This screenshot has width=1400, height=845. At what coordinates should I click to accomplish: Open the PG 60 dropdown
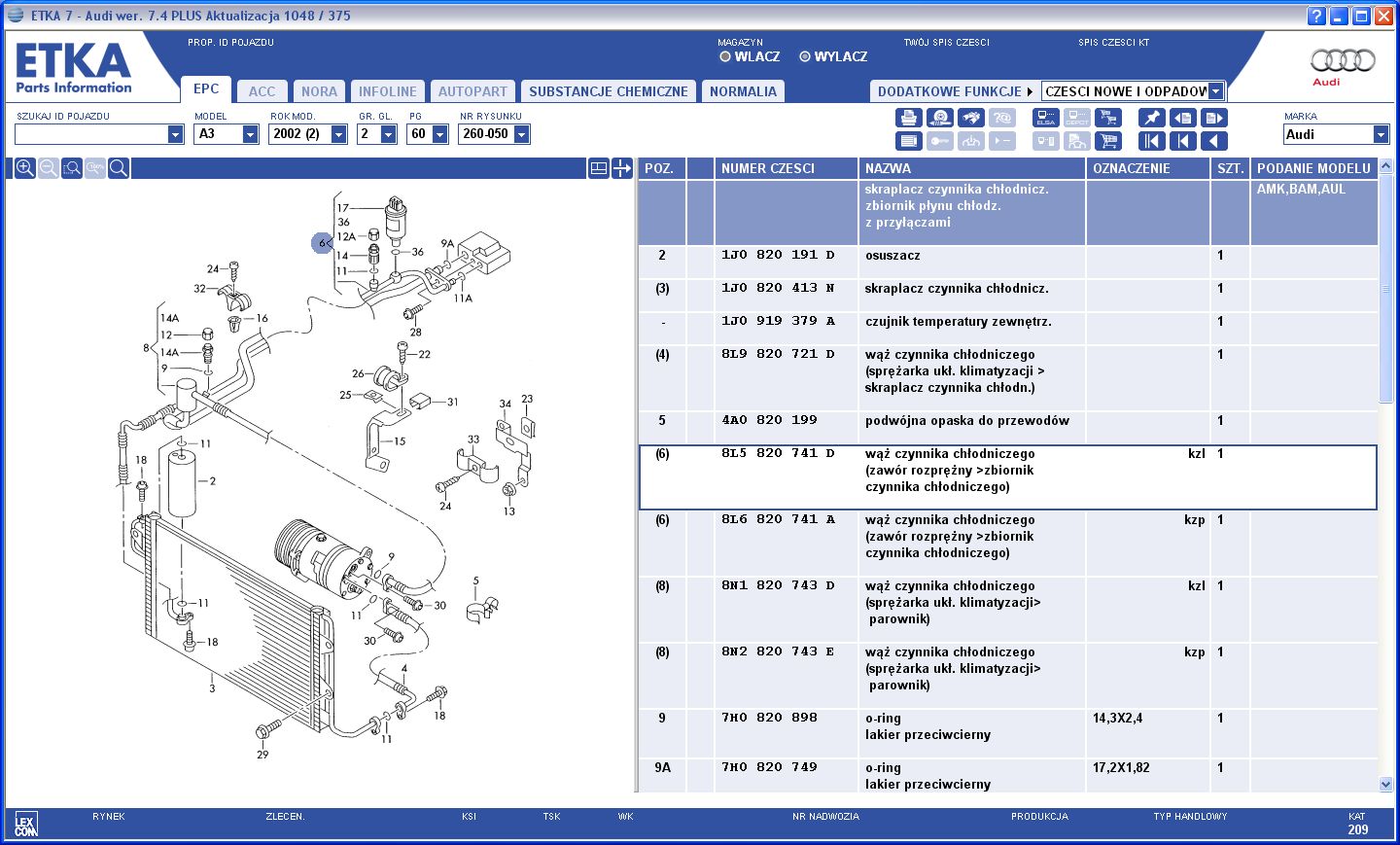click(439, 134)
